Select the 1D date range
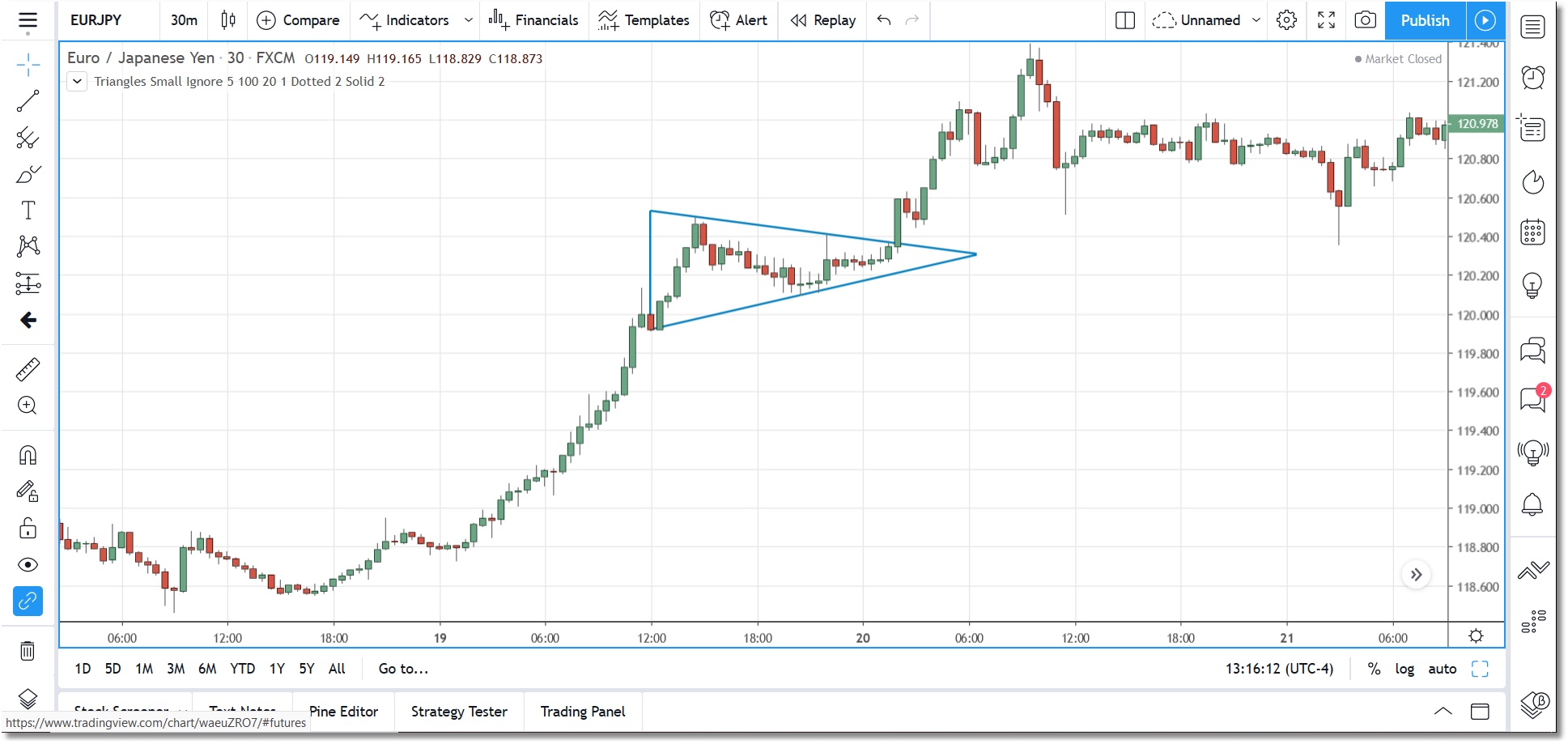 (83, 669)
